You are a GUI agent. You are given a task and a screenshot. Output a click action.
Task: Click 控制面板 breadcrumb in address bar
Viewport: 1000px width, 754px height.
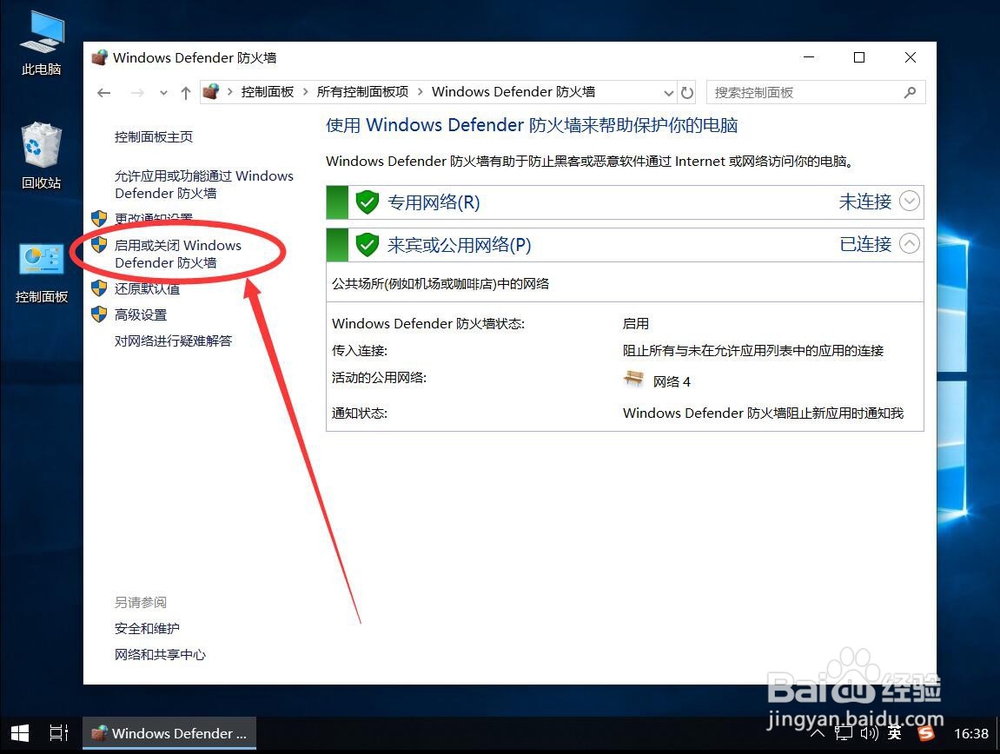[267, 92]
